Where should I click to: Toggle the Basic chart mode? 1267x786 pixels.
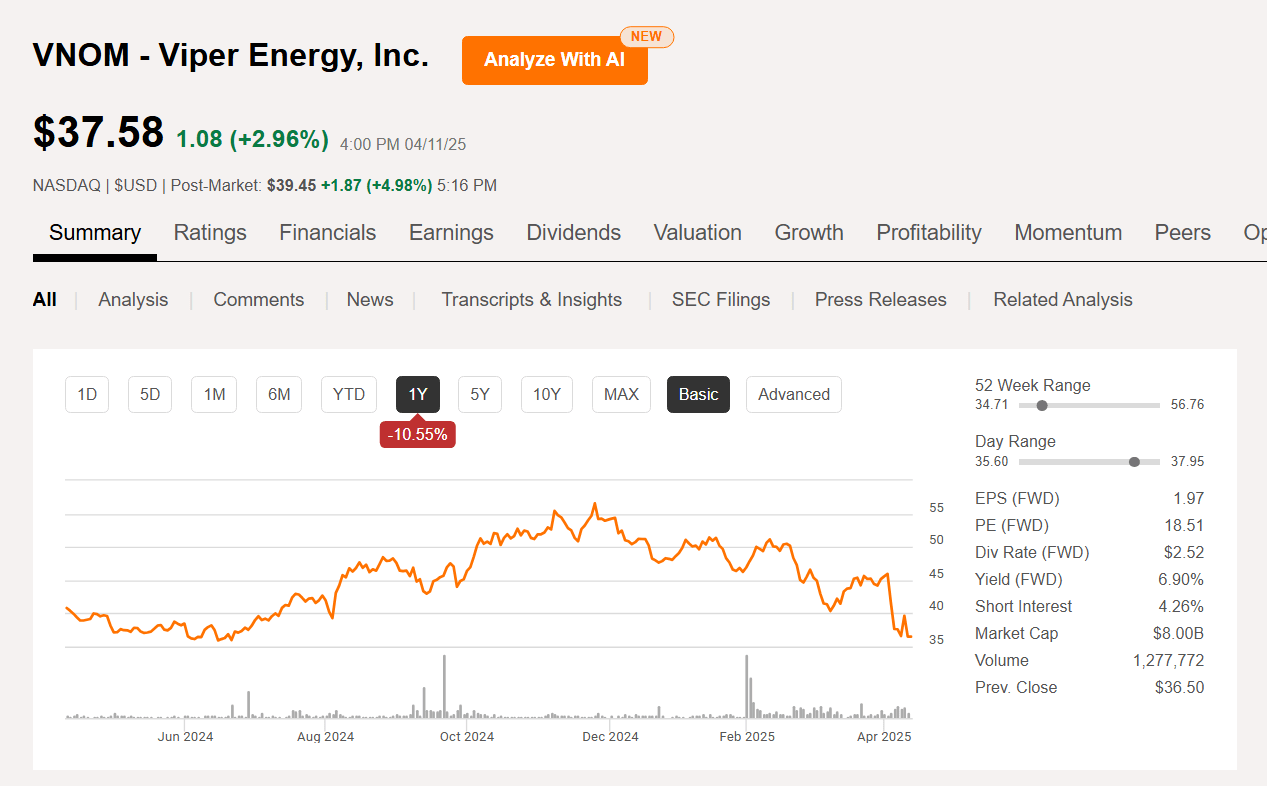[x=698, y=394]
